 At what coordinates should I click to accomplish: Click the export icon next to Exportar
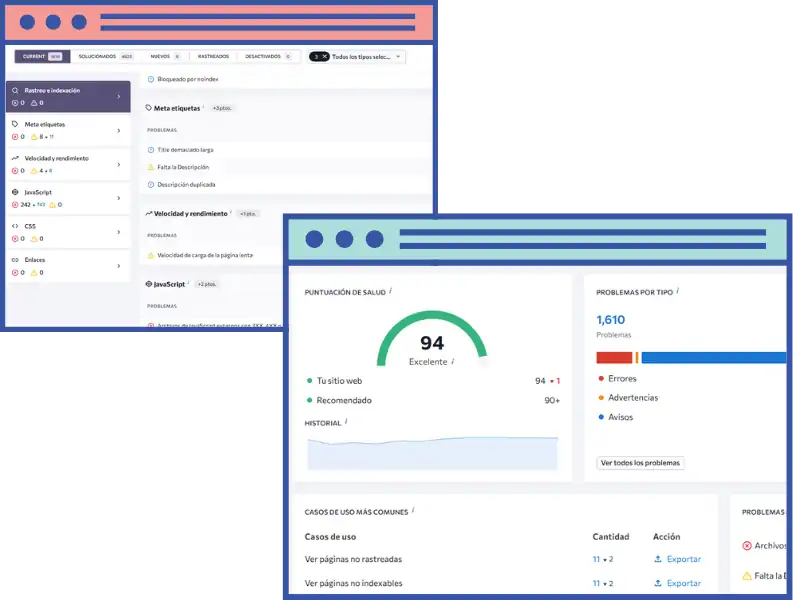658,559
